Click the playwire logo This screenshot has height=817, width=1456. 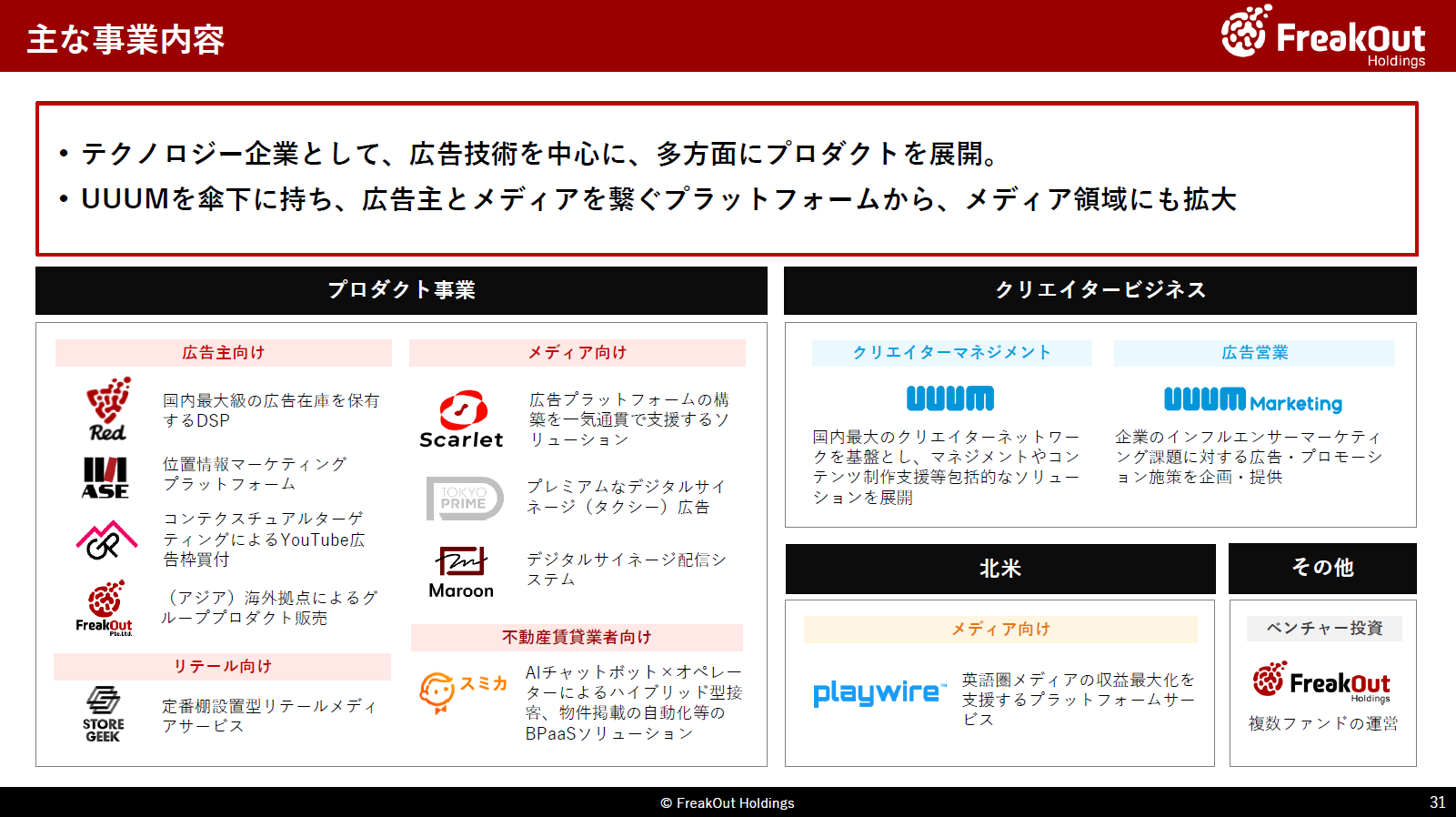(879, 693)
